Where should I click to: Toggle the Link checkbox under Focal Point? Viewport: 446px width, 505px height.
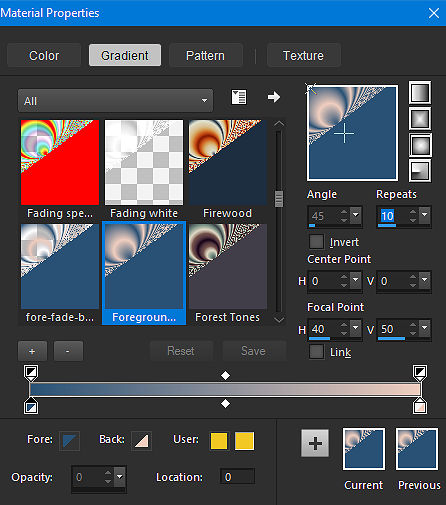pos(316,352)
